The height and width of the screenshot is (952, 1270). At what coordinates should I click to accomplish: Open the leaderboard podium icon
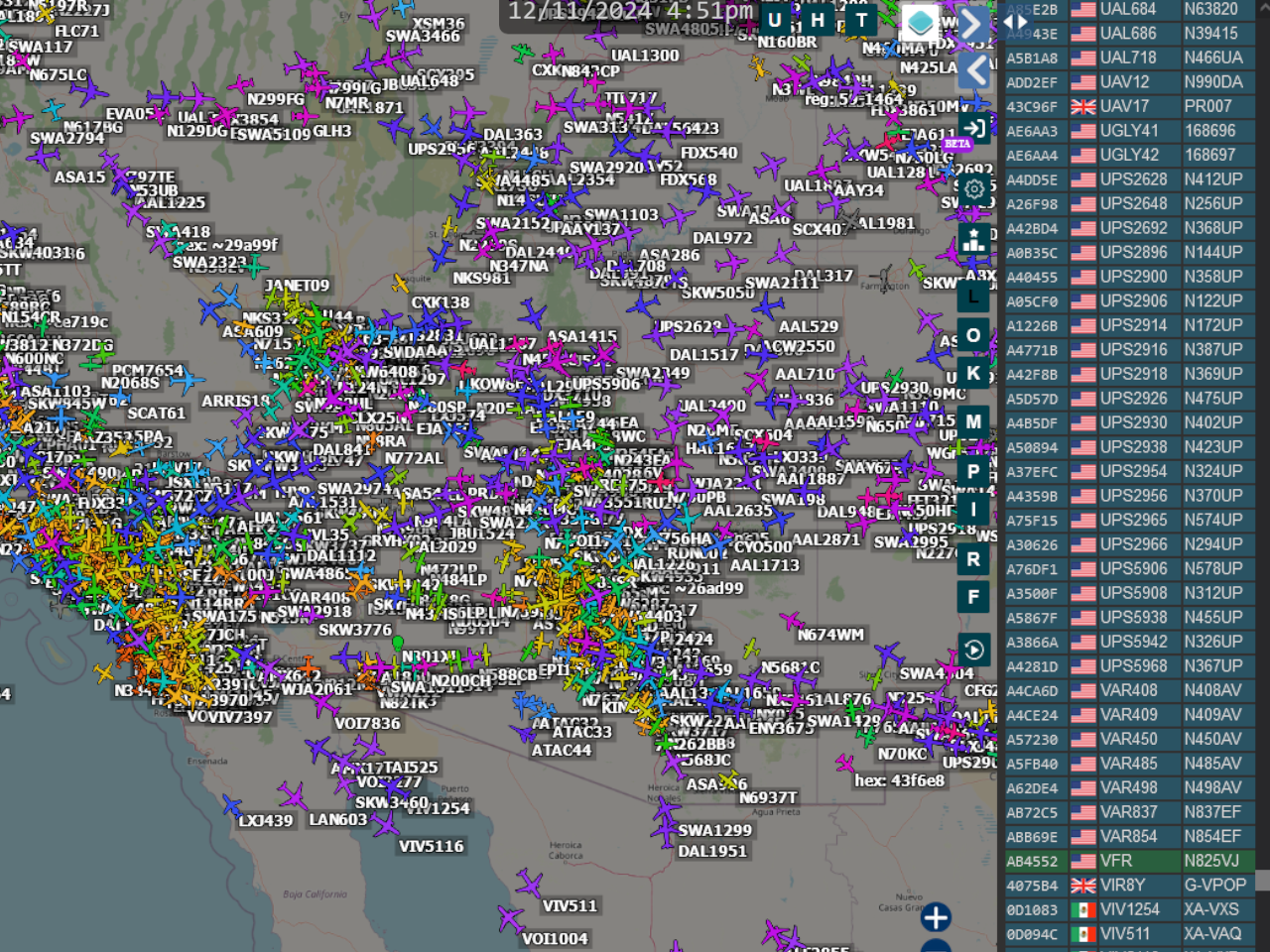pos(973,240)
